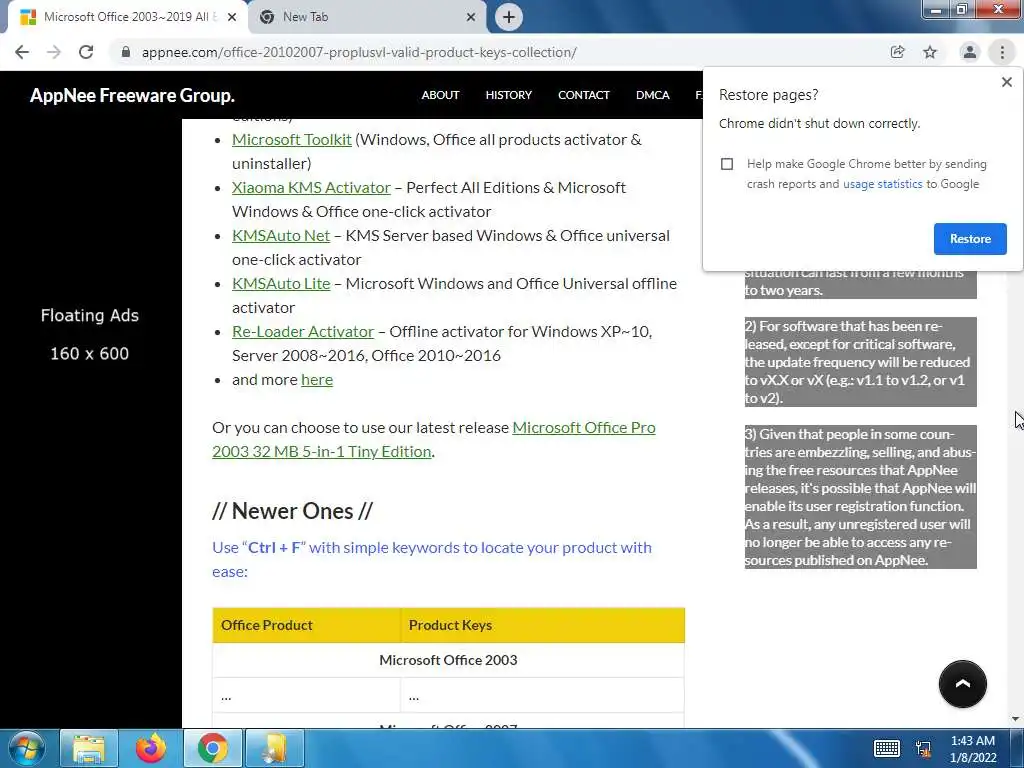Go back using browser back arrow
Image resolution: width=1024 pixels, height=768 pixels.
click(22, 52)
